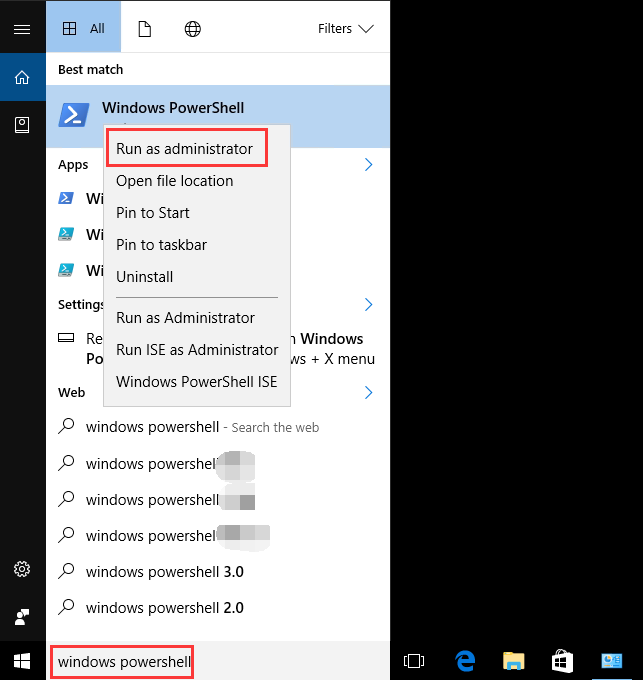Click the search box with windows powershell

[x=121, y=662]
